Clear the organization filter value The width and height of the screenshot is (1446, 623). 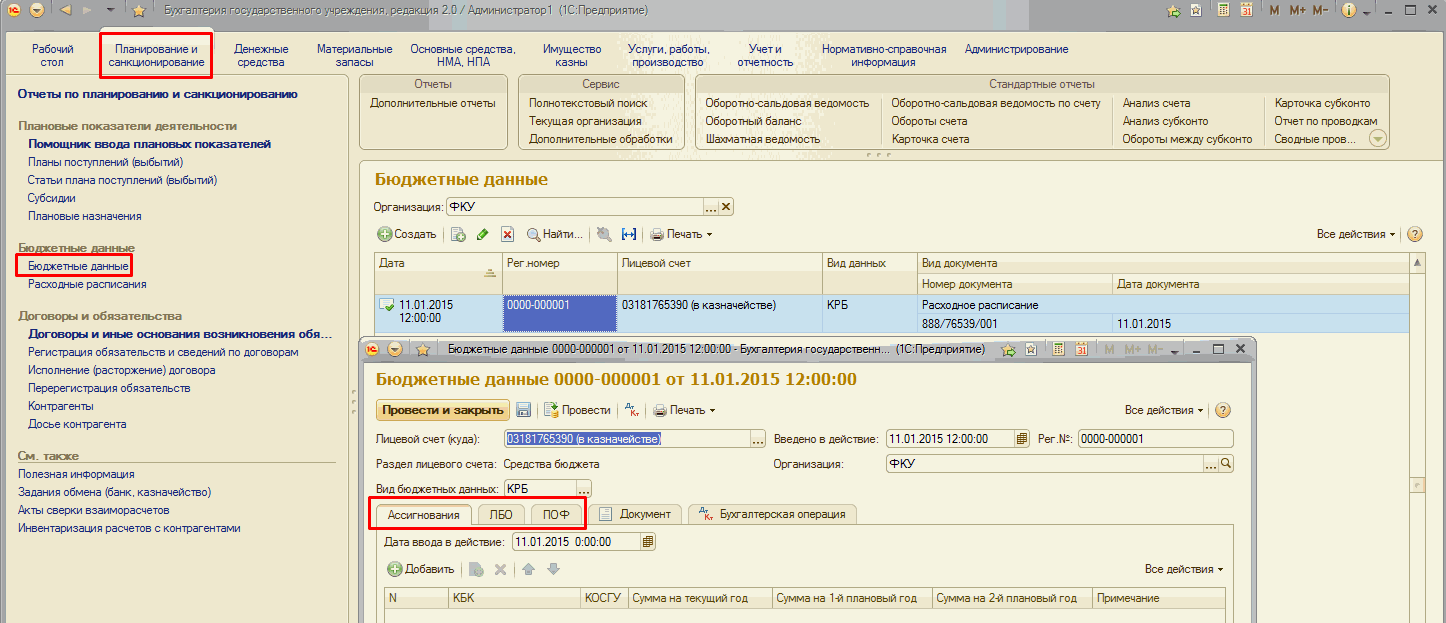(x=727, y=207)
